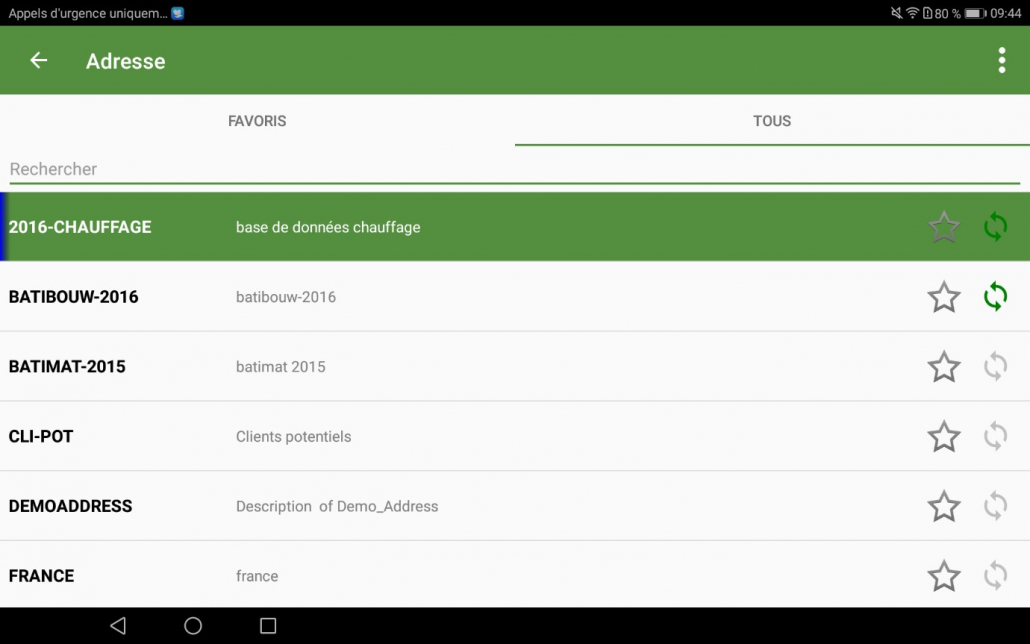1030x644 pixels.
Task: Sync the 2016-CHAUFFAGE database
Action: click(995, 227)
